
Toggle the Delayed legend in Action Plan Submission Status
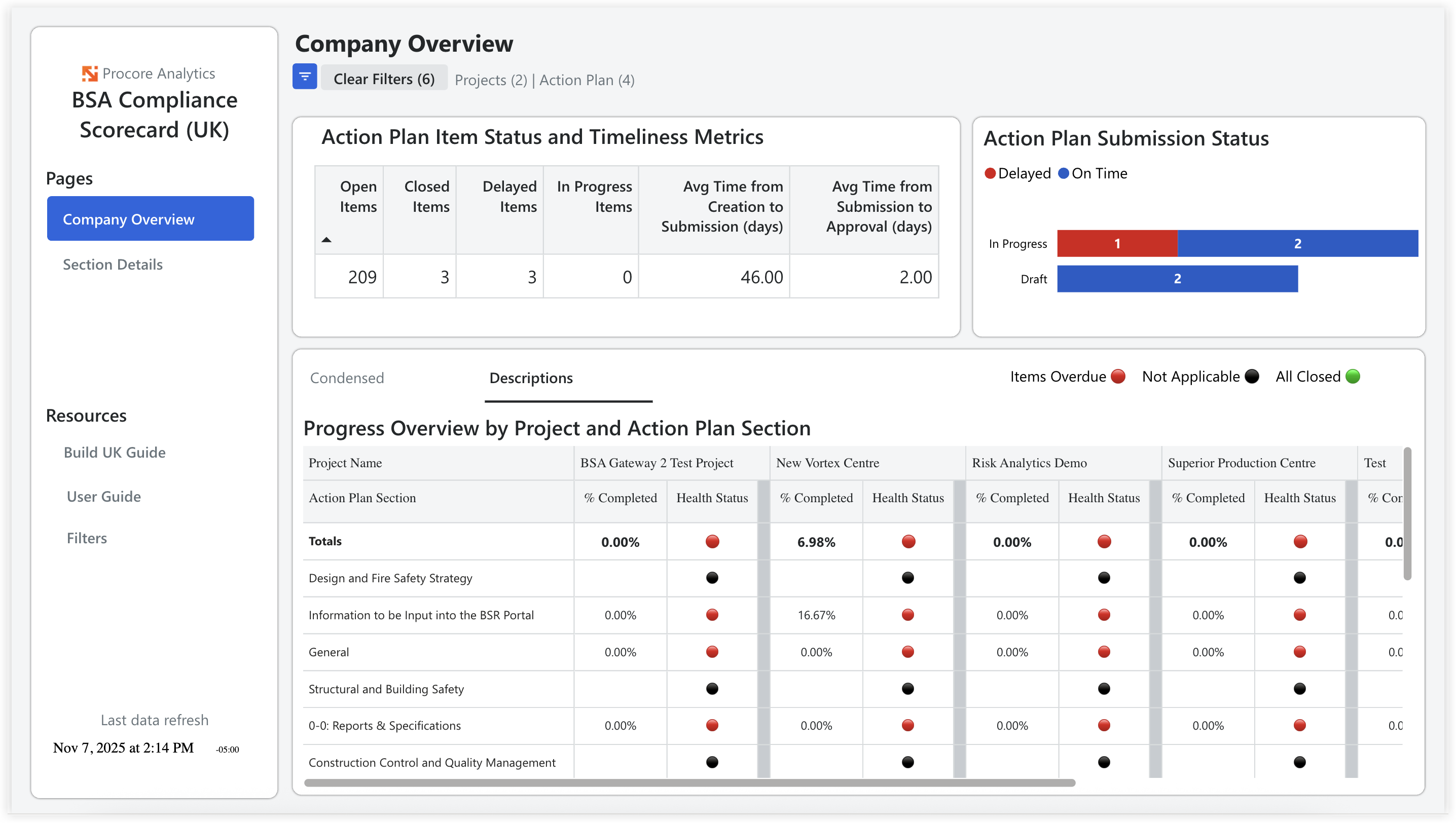coord(1017,173)
